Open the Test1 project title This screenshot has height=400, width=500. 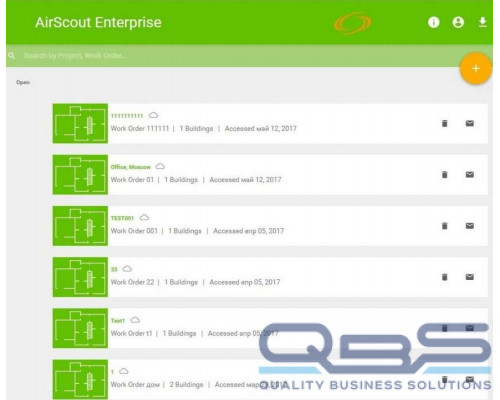(118, 321)
